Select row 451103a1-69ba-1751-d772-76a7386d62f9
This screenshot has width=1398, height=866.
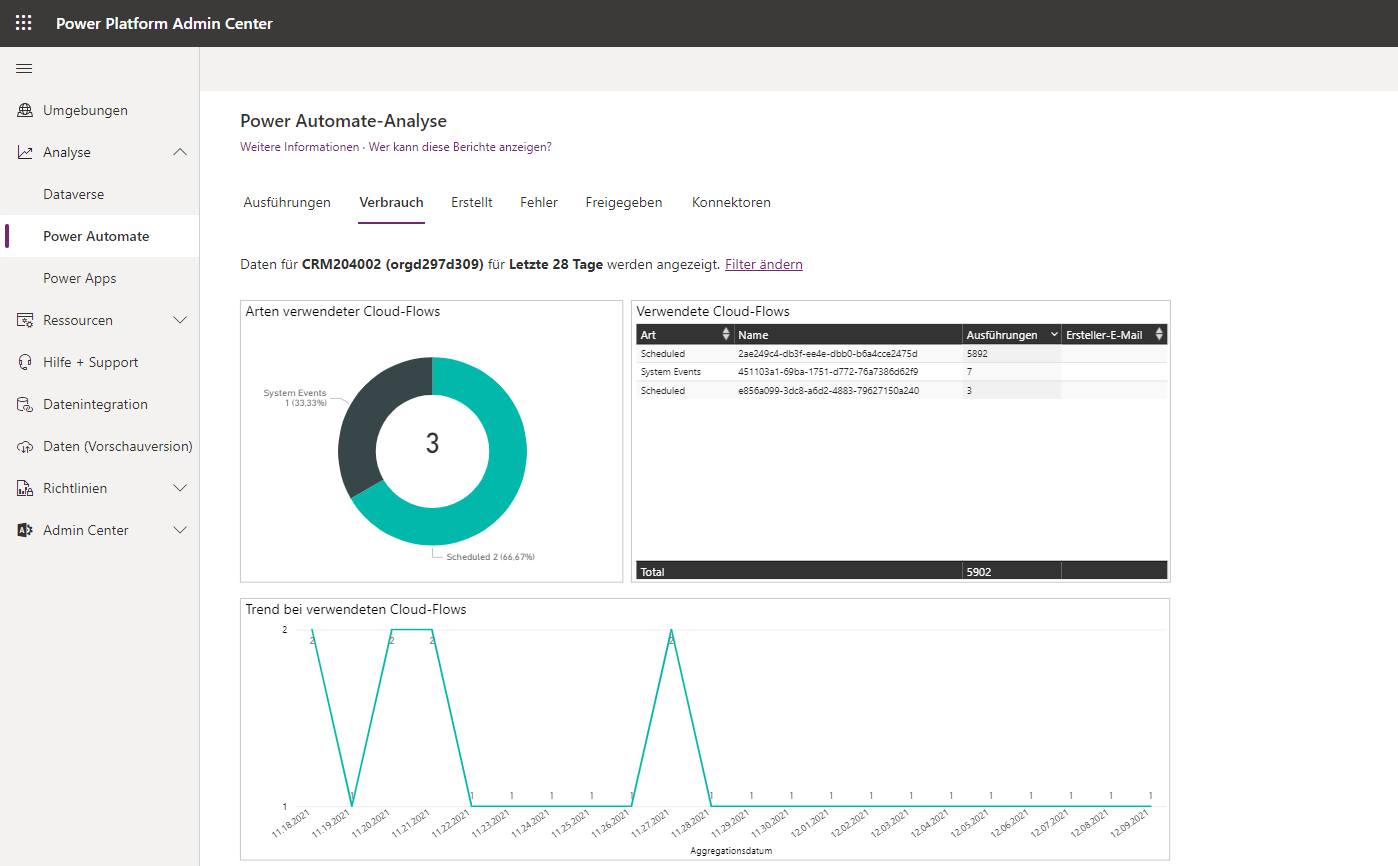901,372
